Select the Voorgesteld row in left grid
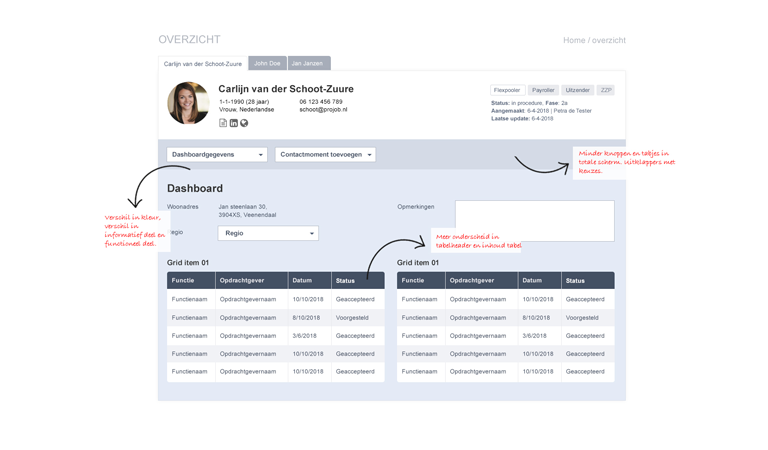 coord(275,317)
